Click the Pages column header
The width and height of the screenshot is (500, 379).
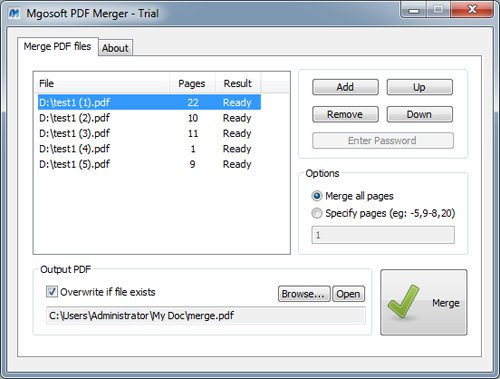[192, 83]
